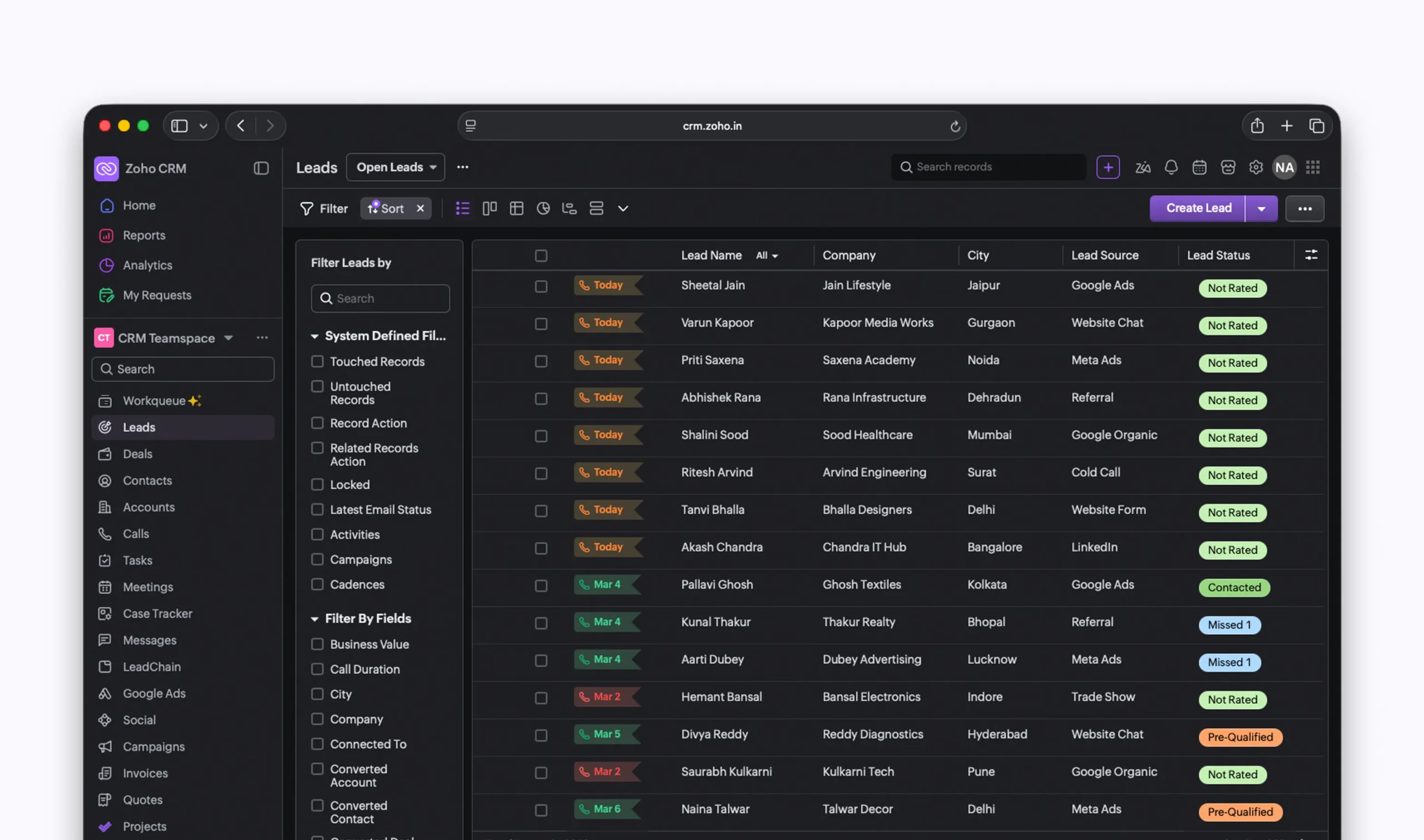This screenshot has height=840, width=1424.
Task: Click the Create Lead button
Action: 1198,208
